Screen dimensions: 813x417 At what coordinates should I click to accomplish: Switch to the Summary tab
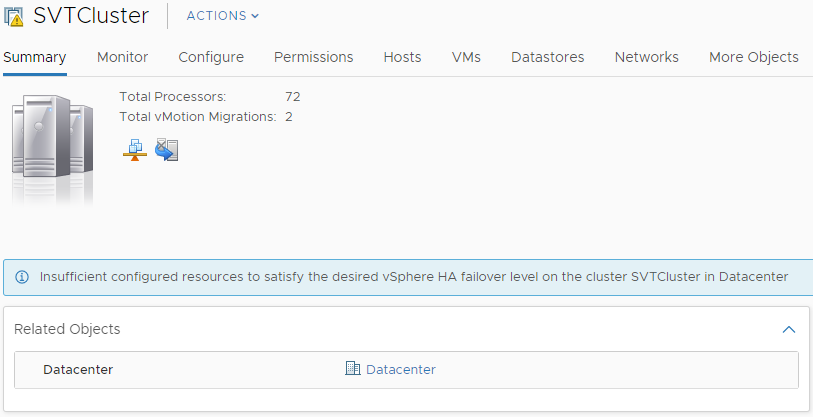(35, 57)
